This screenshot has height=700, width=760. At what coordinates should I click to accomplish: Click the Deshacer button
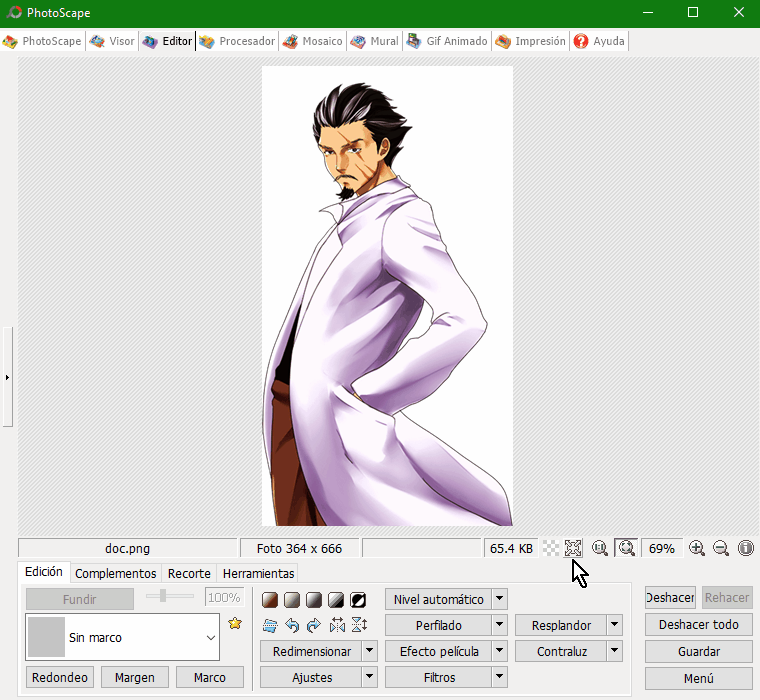click(670, 597)
